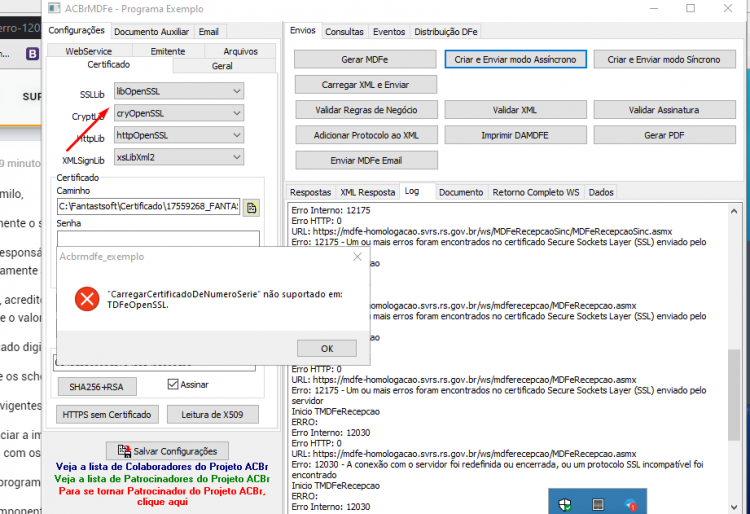The image size is (750, 514).
Task: Select the Geral sub-tab
Action: (x=222, y=66)
